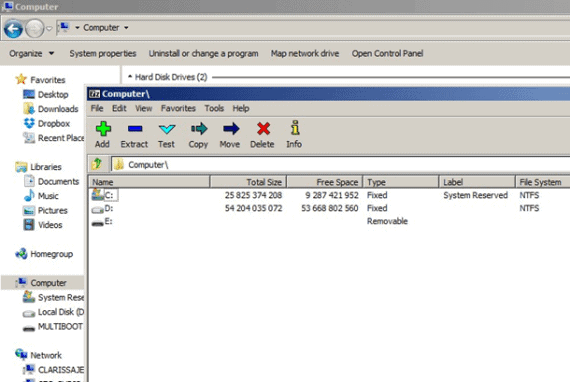Screen dimensions: 570x382
Task: Open MULTIBOOT drive in sidebar
Action: coord(53,326)
